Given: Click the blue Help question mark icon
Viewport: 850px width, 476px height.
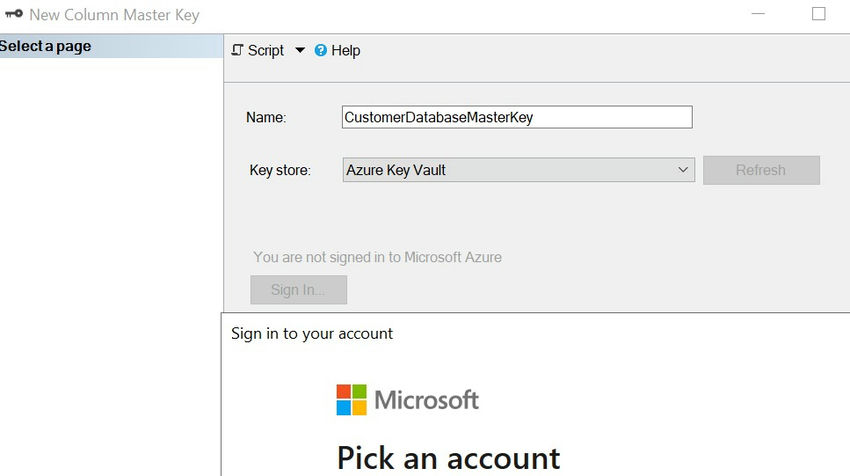Looking at the screenshot, I should [x=321, y=50].
